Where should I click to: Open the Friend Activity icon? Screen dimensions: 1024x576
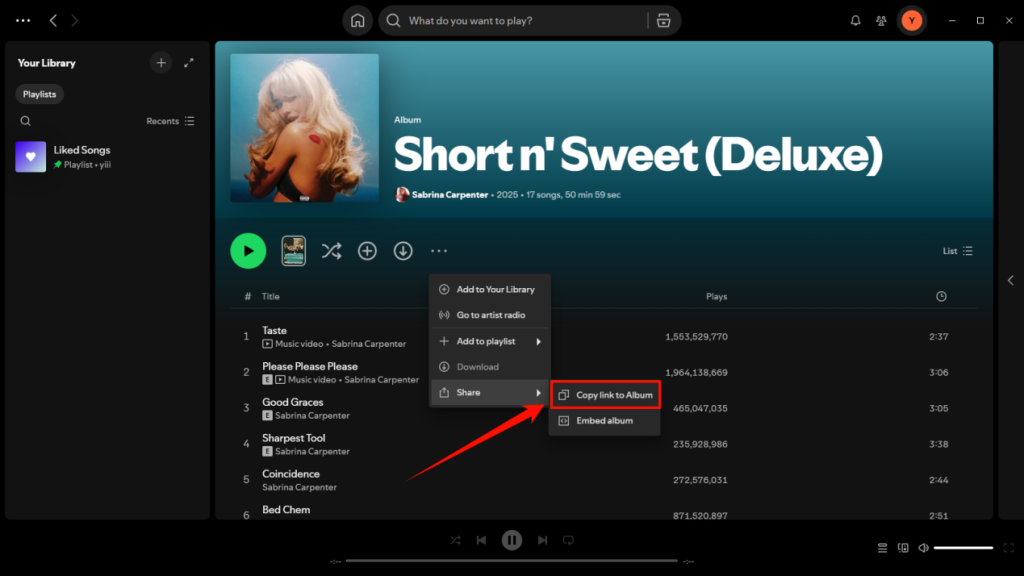(881, 20)
